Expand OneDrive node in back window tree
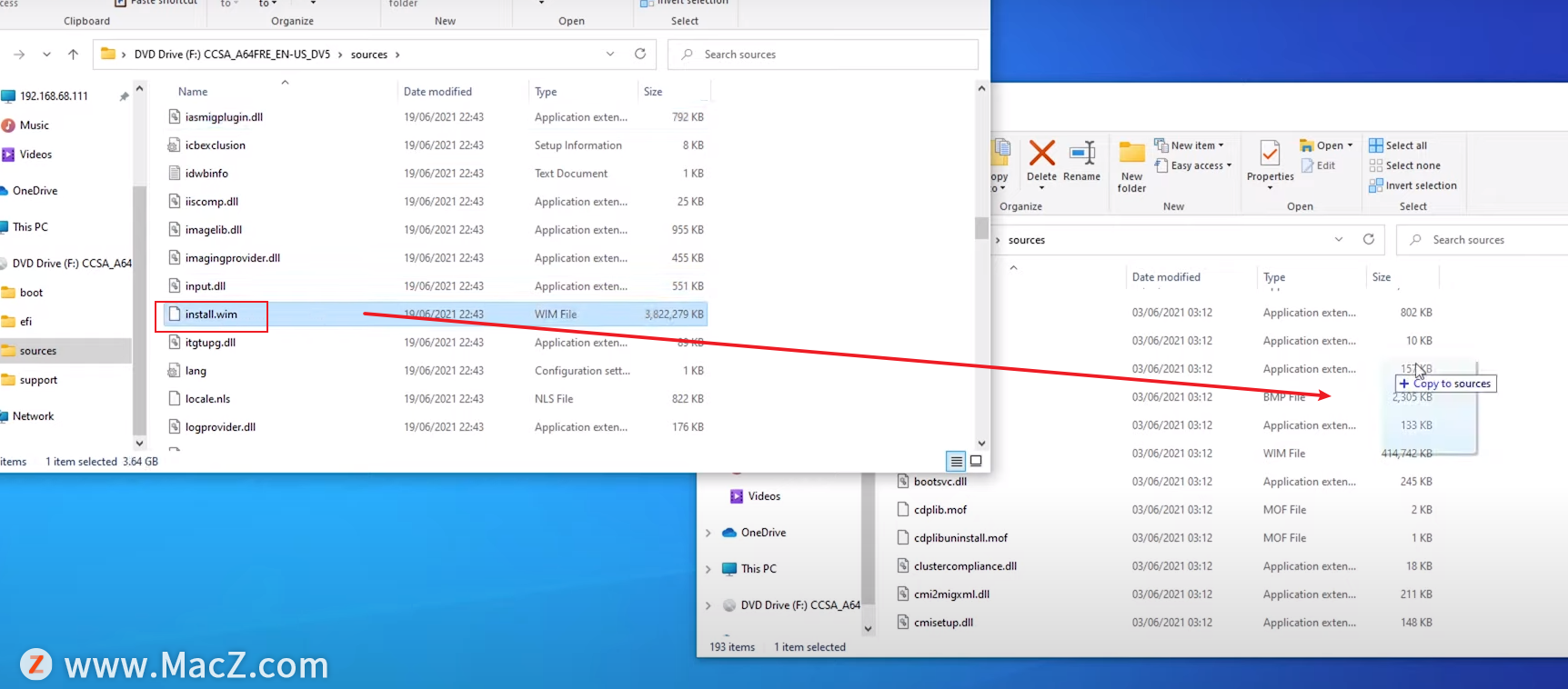Viewport: 1568px width, 689px height. 709,533
